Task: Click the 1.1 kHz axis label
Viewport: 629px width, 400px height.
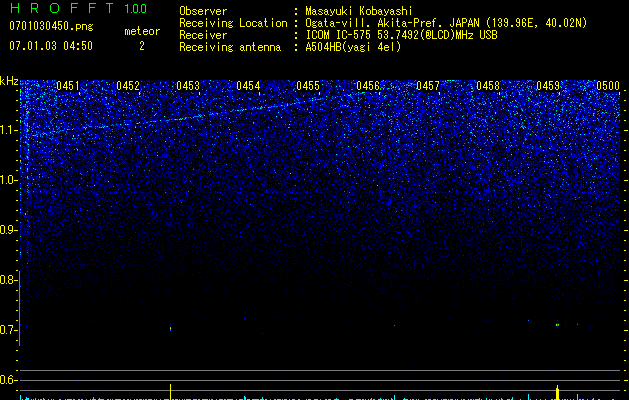Action: (9, 131)
